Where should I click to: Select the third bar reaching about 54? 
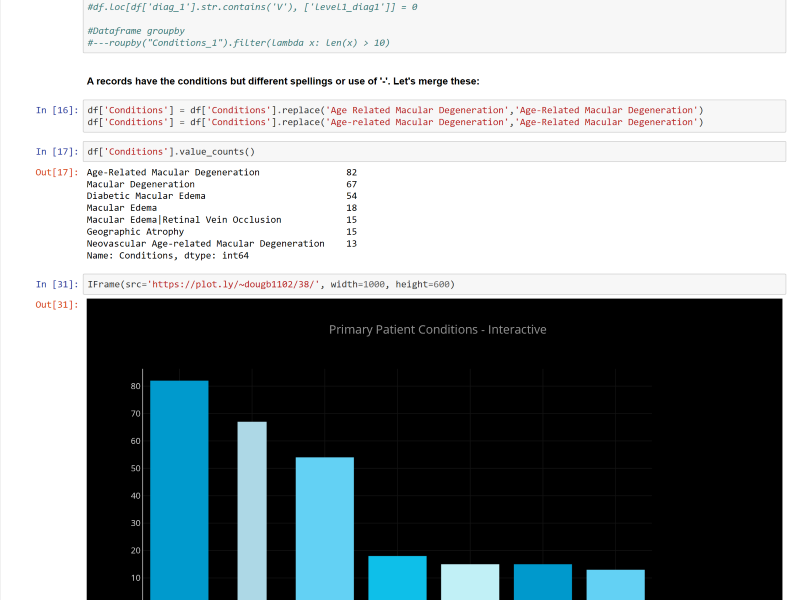(x=325, y=527)
